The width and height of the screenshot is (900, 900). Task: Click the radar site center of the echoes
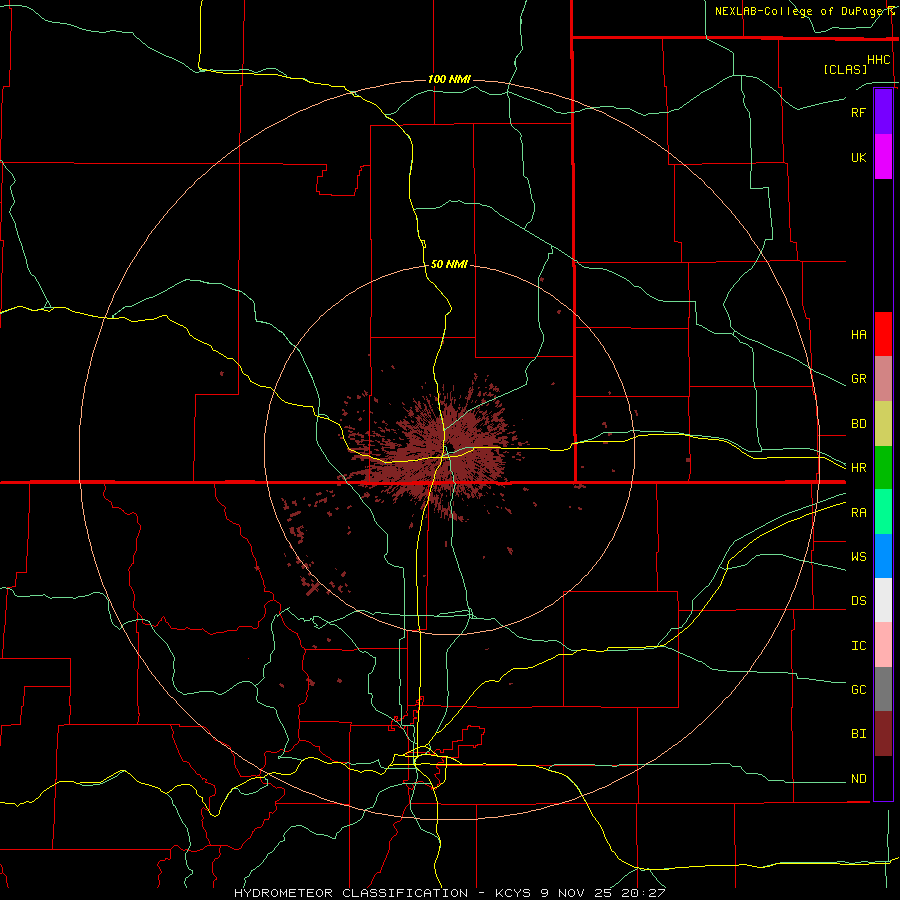pyautogui.click(x=449, y=449)
